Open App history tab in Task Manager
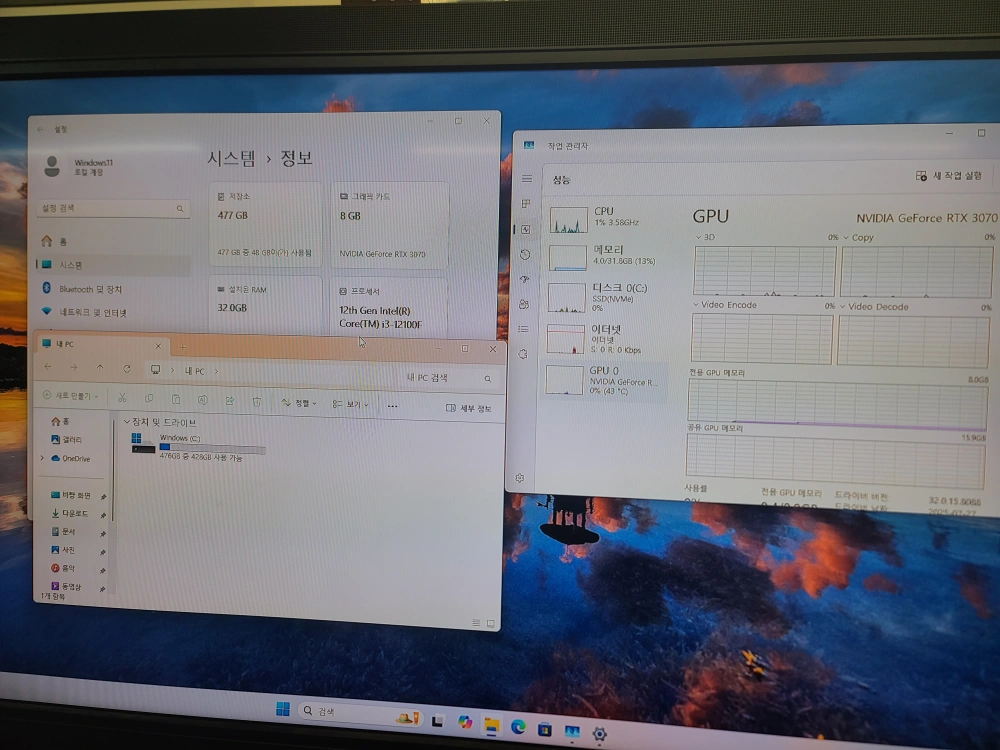Image resolution: width=1000 pixels, height=750 pixels. click(x=525, y=254)
